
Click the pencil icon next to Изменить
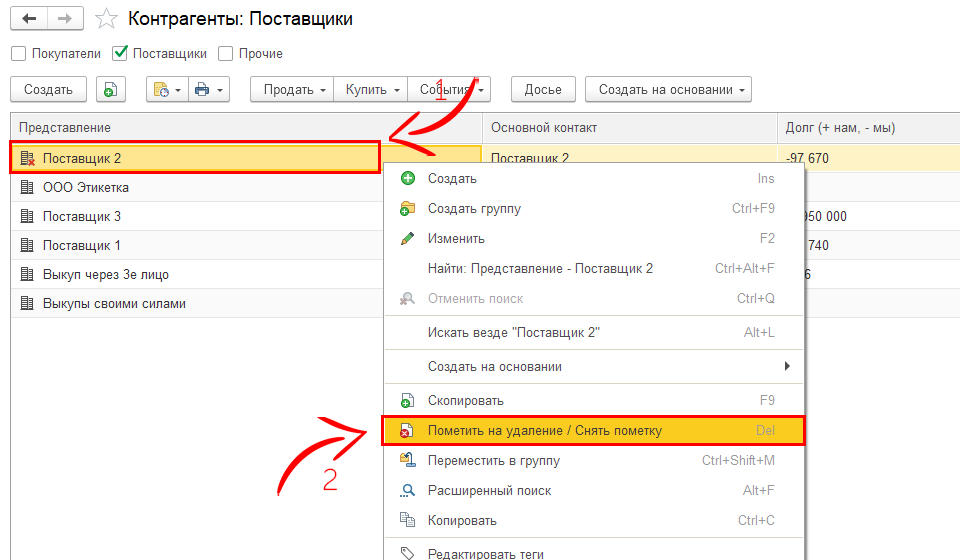[x=407, y=239]
